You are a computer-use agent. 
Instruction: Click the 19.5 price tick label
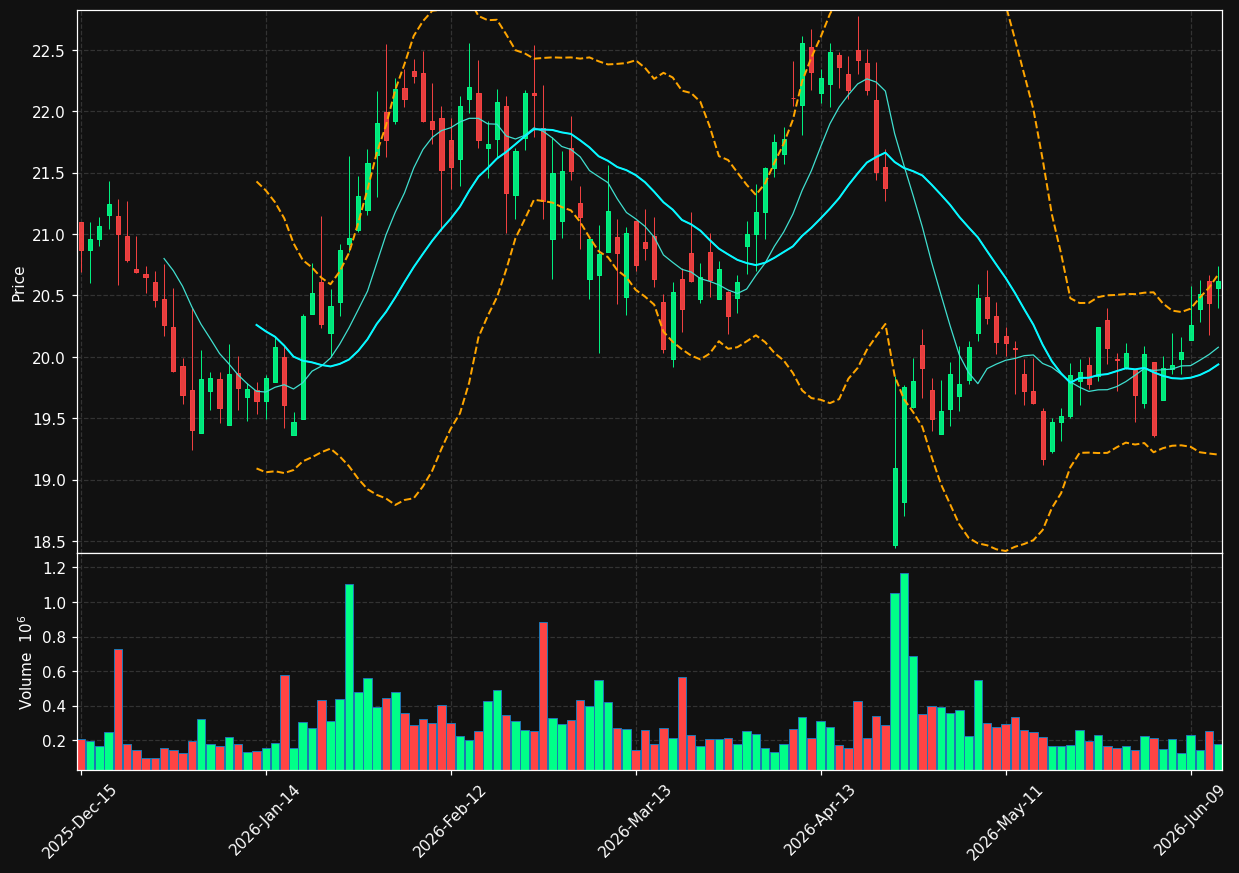(x=49, y=419)
